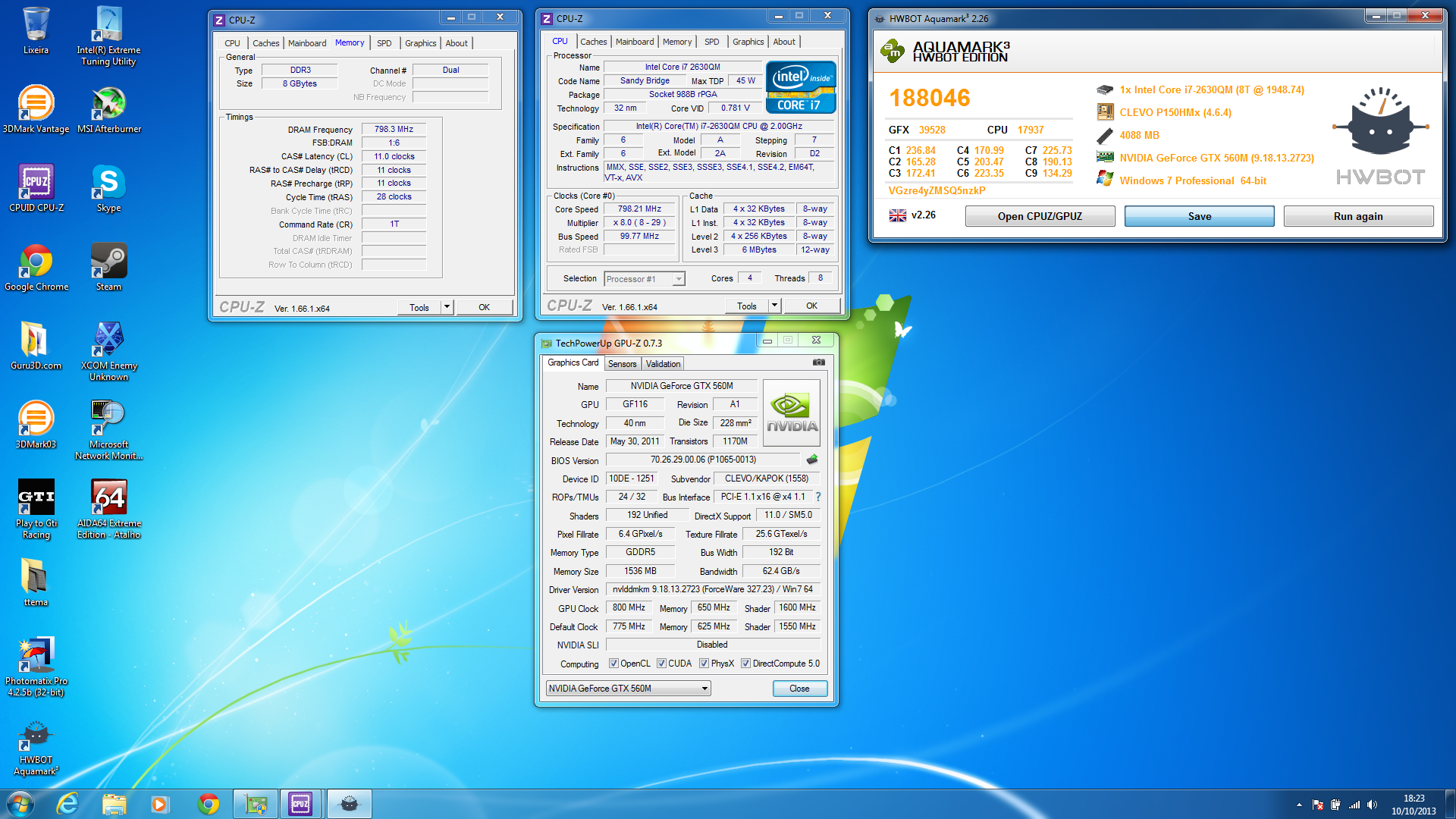Switch to Validation tab in GPU-Z
The image size is (1456, 819).
click(663, 364)
